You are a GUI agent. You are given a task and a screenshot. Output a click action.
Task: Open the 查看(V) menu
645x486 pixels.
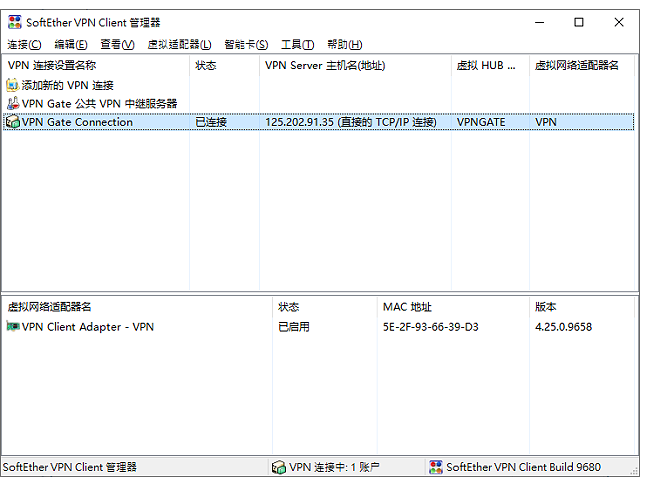[x=117, y=44]
